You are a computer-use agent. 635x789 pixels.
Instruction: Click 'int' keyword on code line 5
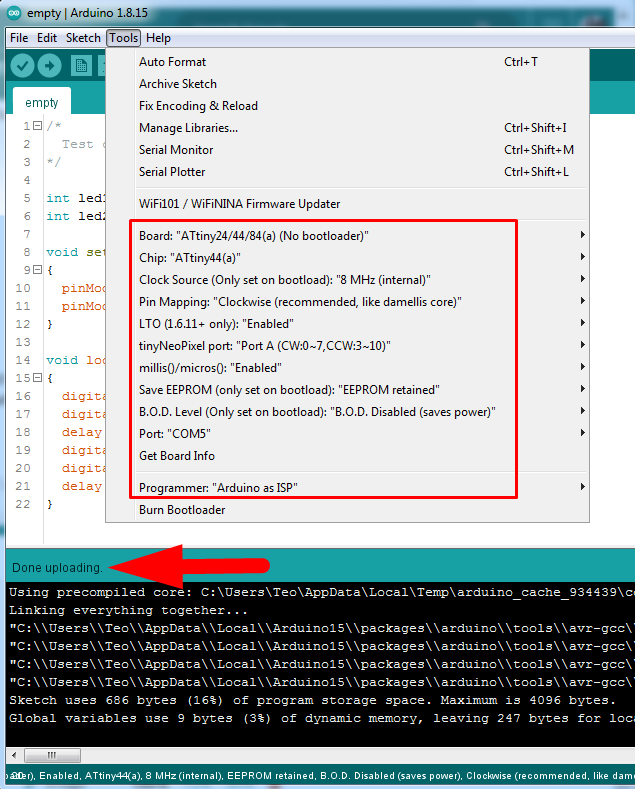(x=58, y=198)
